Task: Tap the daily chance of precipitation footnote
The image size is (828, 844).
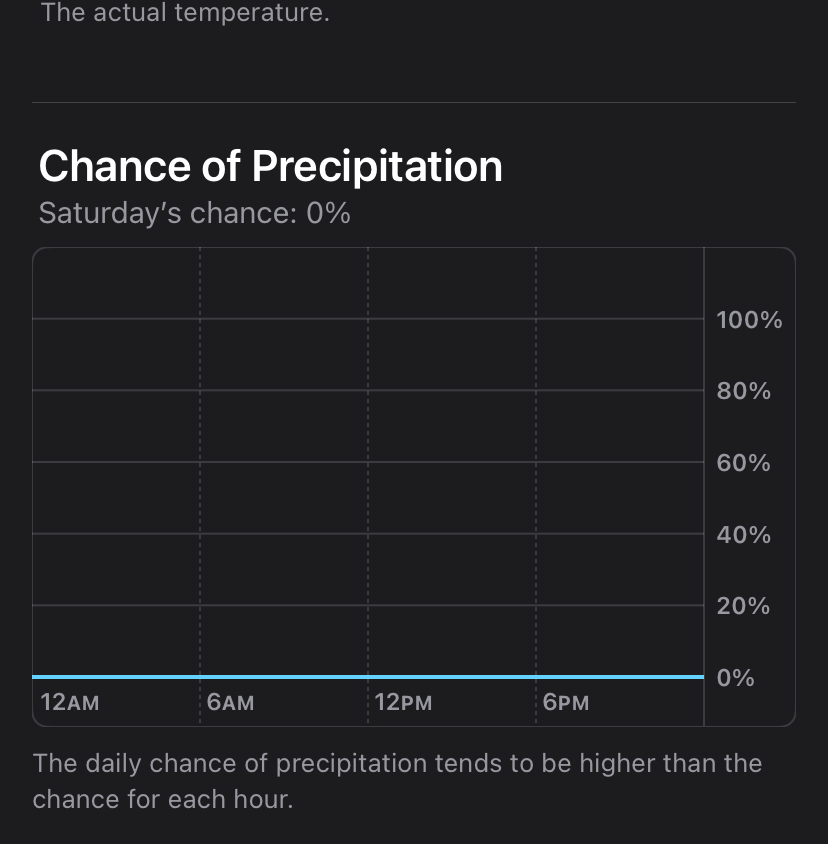Action: click(397, 781)
